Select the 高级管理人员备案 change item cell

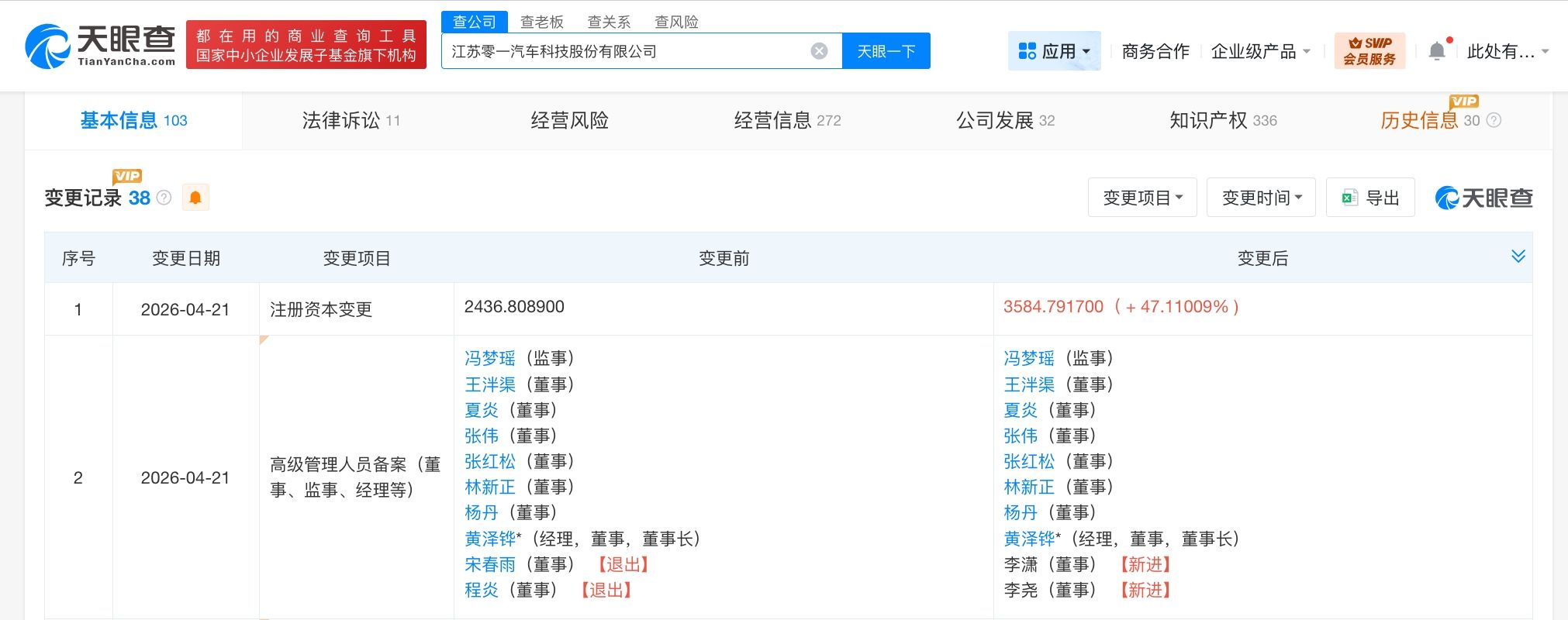pyautogui.click(x=356, y=477)
